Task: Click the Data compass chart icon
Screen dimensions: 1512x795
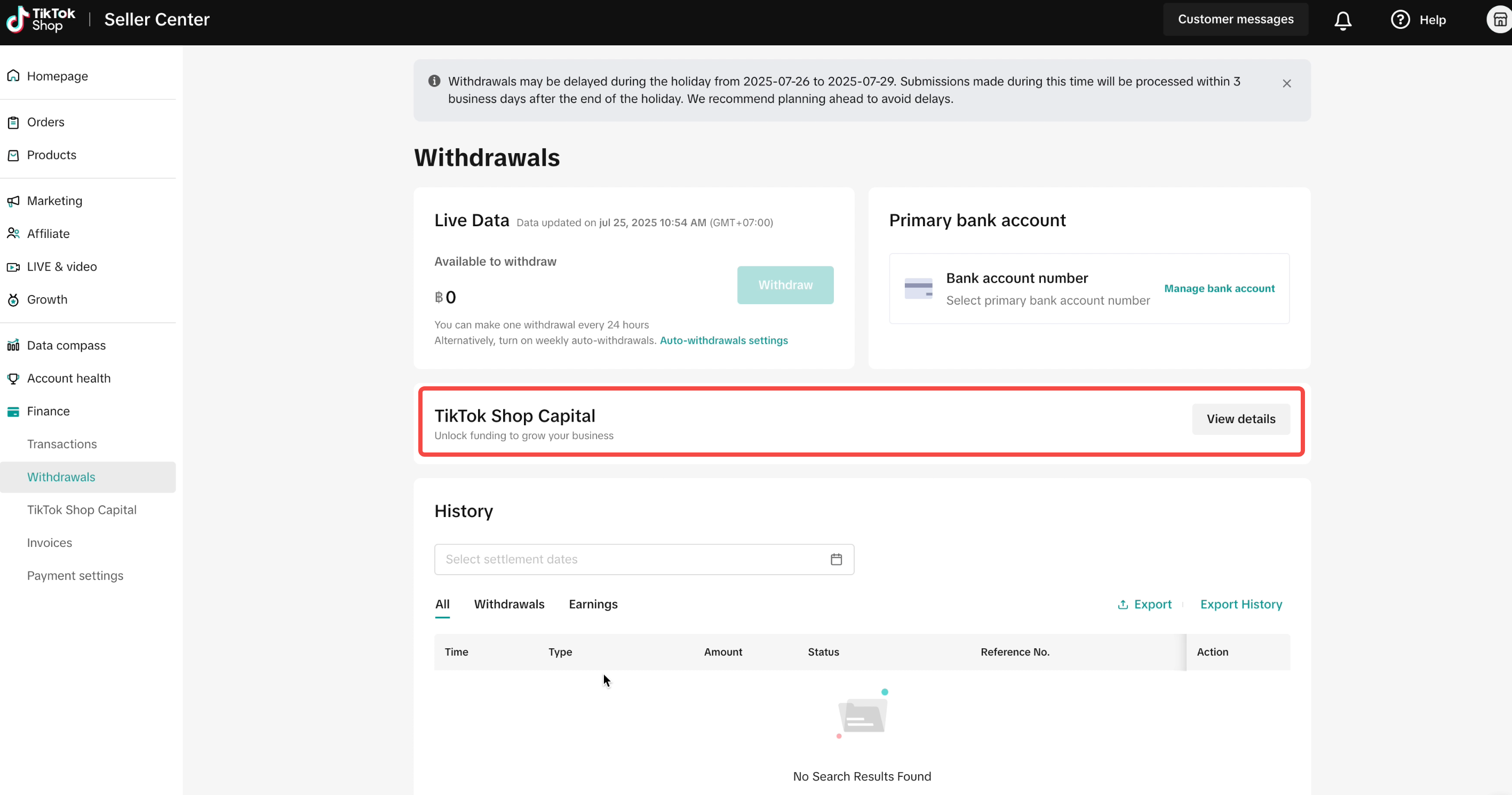Action: coord(13,345)
